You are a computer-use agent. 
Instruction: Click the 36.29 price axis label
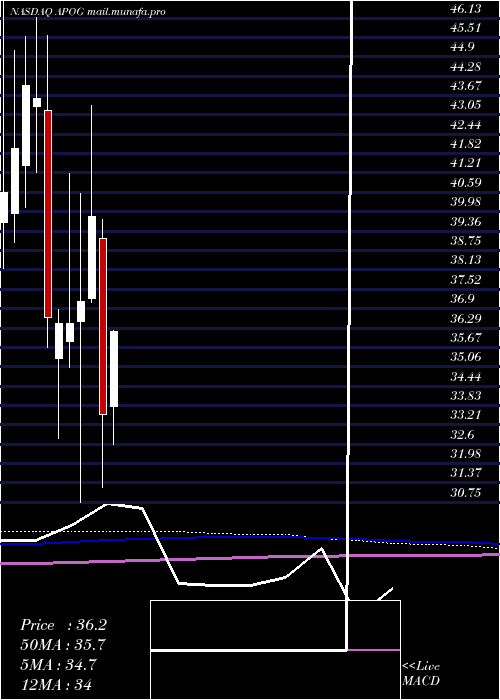click(x=466, y=319)
